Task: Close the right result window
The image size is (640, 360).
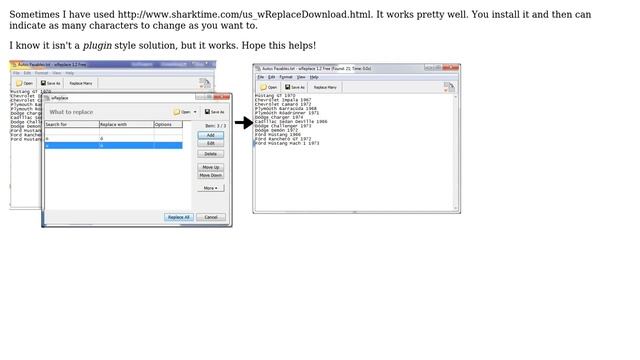Action: click(x=451, y=68)
